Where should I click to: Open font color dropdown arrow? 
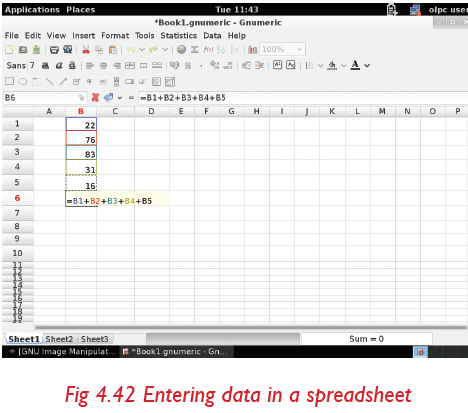click(x=367, y=66)
